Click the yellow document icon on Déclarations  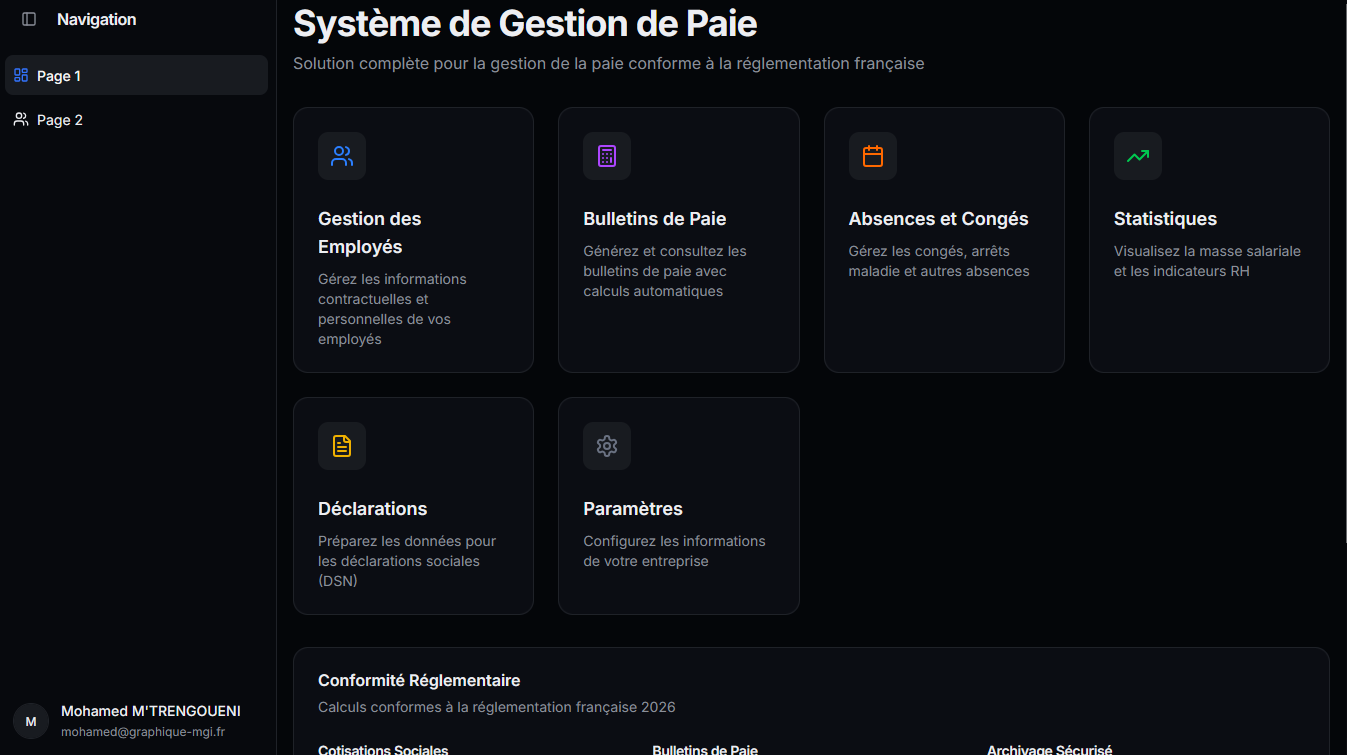pos(341,446)
